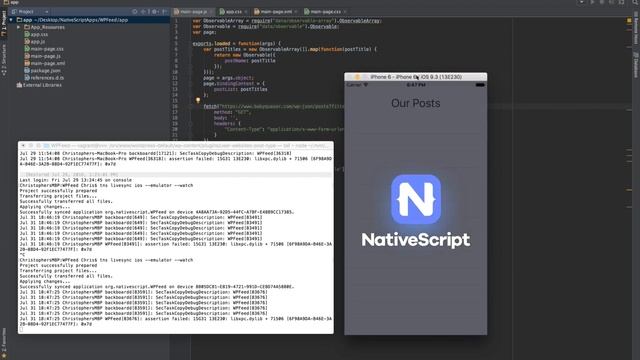
Task: Open the run configuration dropdown
Action: tap(581, 2)
